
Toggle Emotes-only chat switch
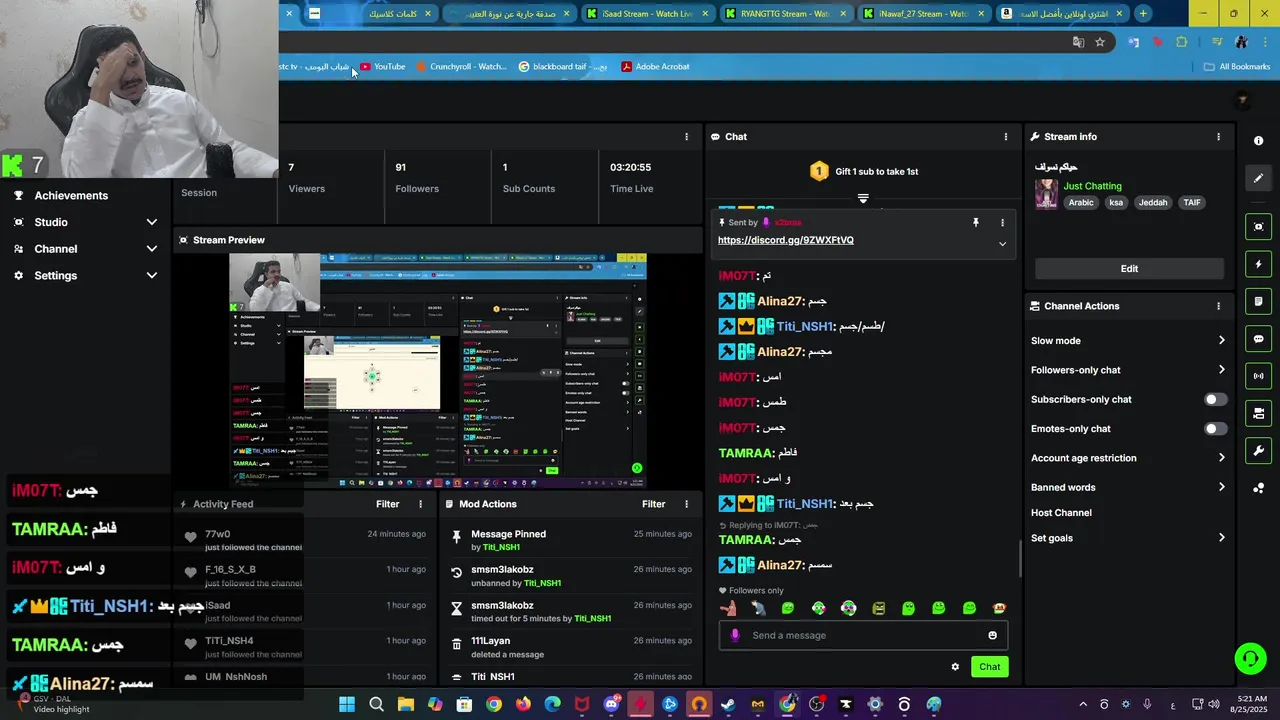[x=1215, y=429]
